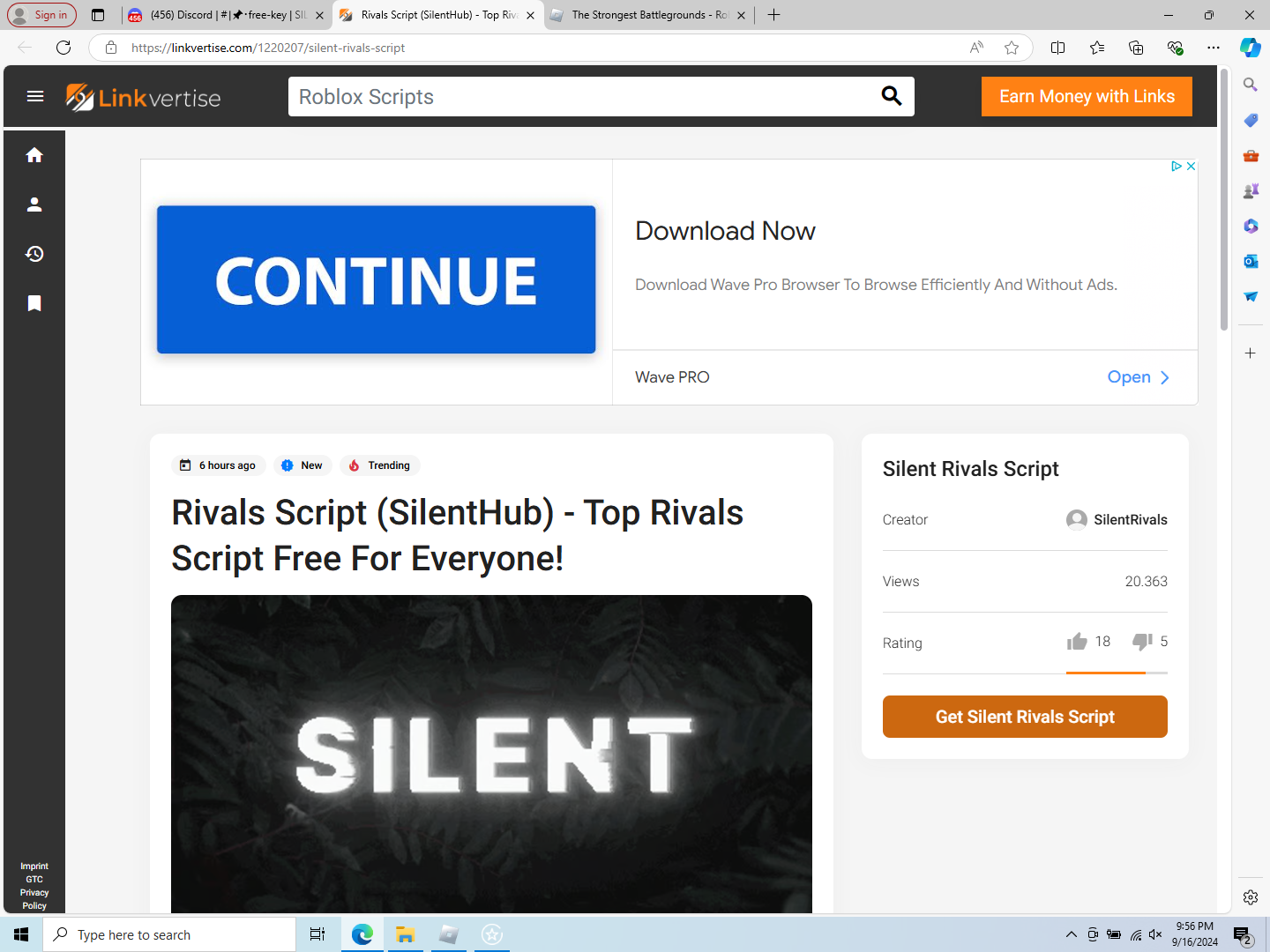
Task: Click the SILENT thumbnail image
Action: tap(491, 754)
